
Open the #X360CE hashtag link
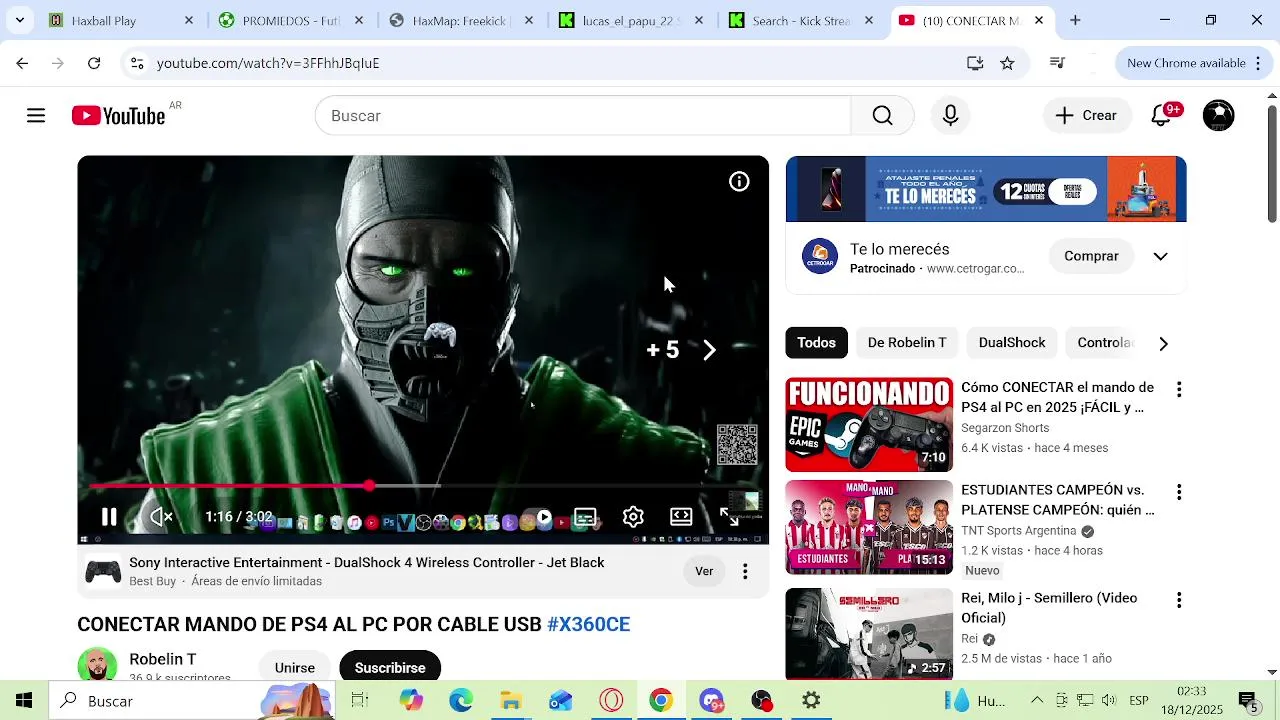(x=588, y=625)
